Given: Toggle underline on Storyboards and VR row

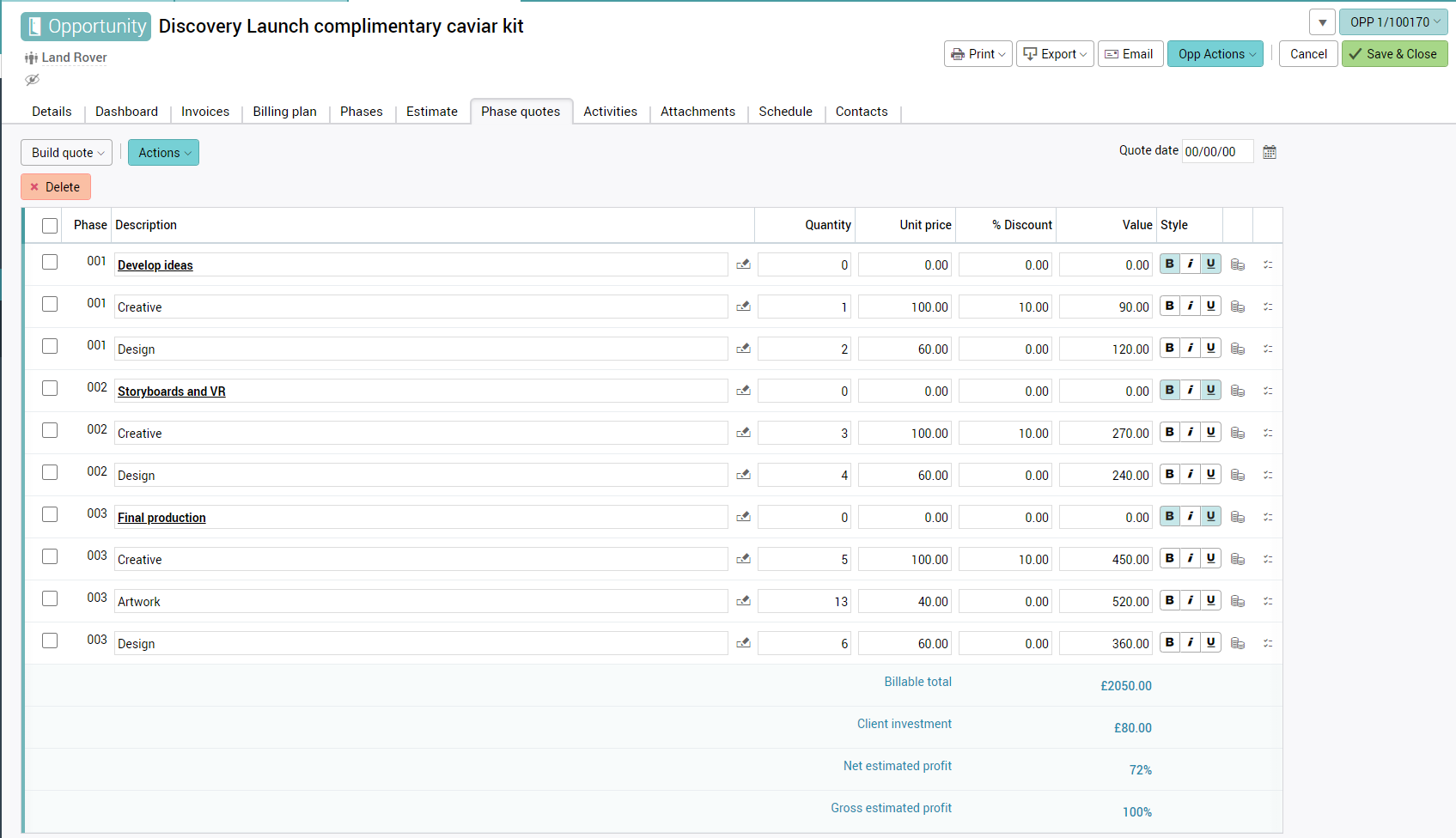Looking at the screenshot, I should 1210,391.
